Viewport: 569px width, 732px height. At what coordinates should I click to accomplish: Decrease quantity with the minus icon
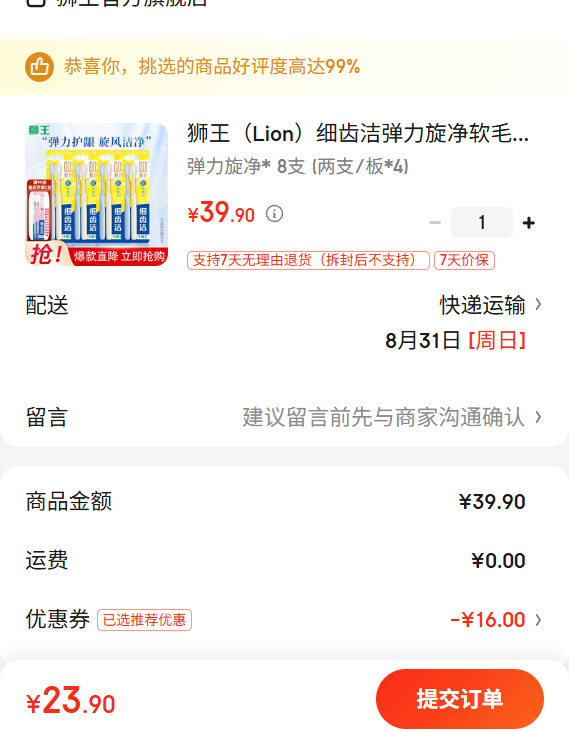pos(435,223)
